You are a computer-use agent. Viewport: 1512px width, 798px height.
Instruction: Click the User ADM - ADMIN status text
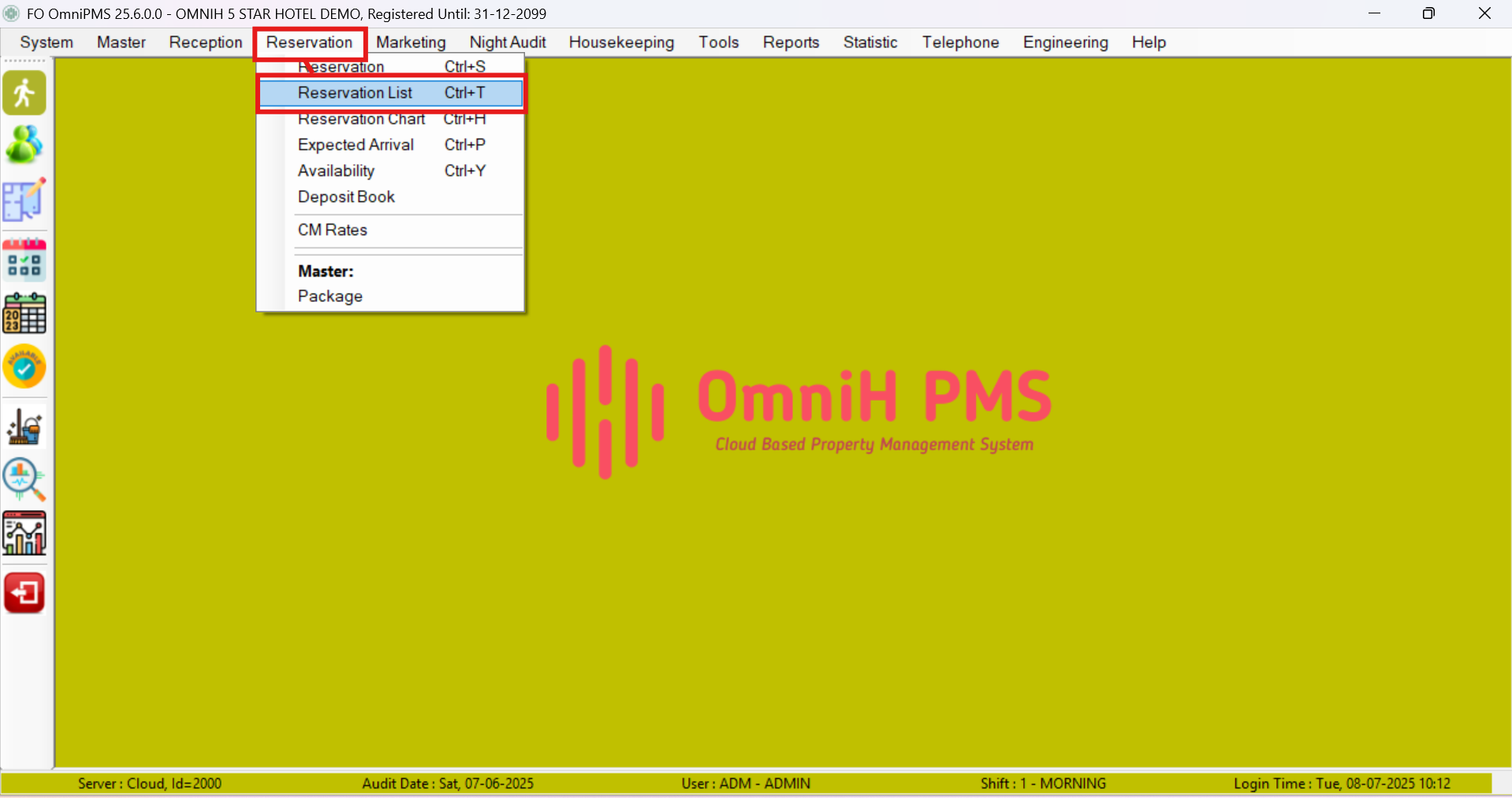point(746,784)
